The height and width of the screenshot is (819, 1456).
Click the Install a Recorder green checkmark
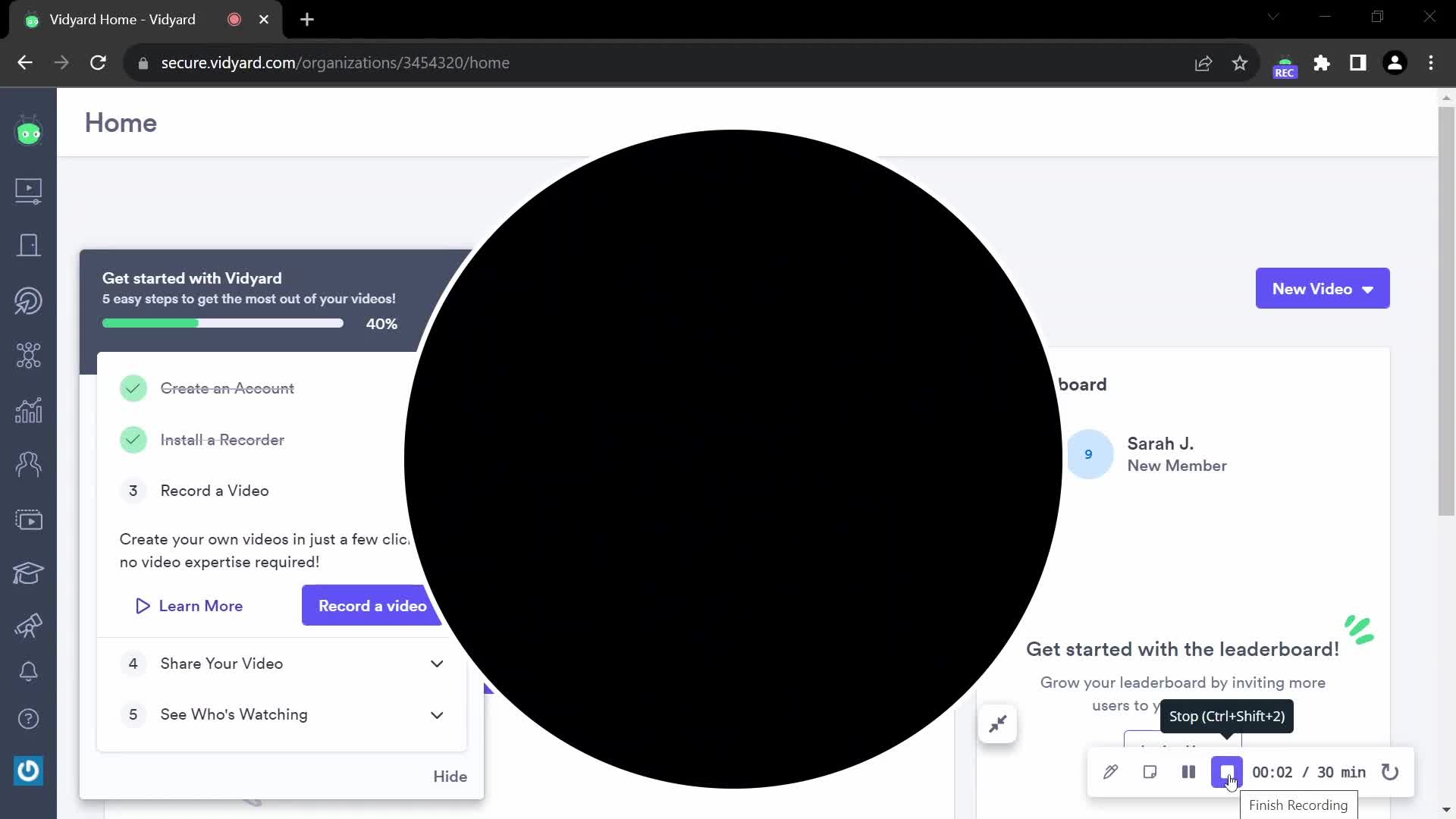pos(133,440)
